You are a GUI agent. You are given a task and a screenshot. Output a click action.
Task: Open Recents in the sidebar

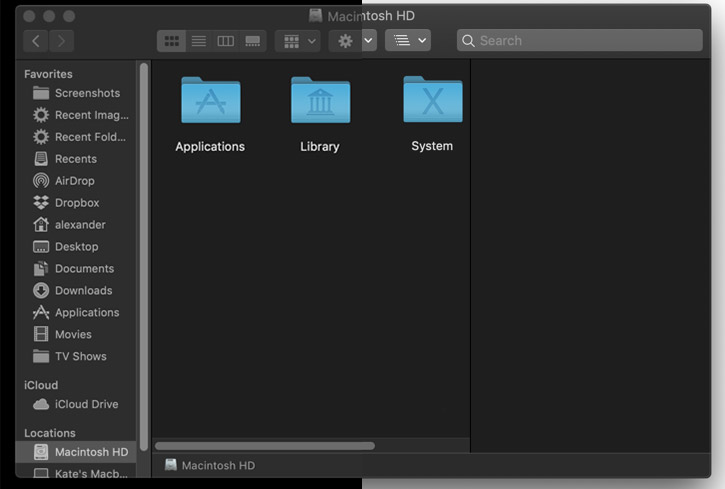(x=77, y=159)
